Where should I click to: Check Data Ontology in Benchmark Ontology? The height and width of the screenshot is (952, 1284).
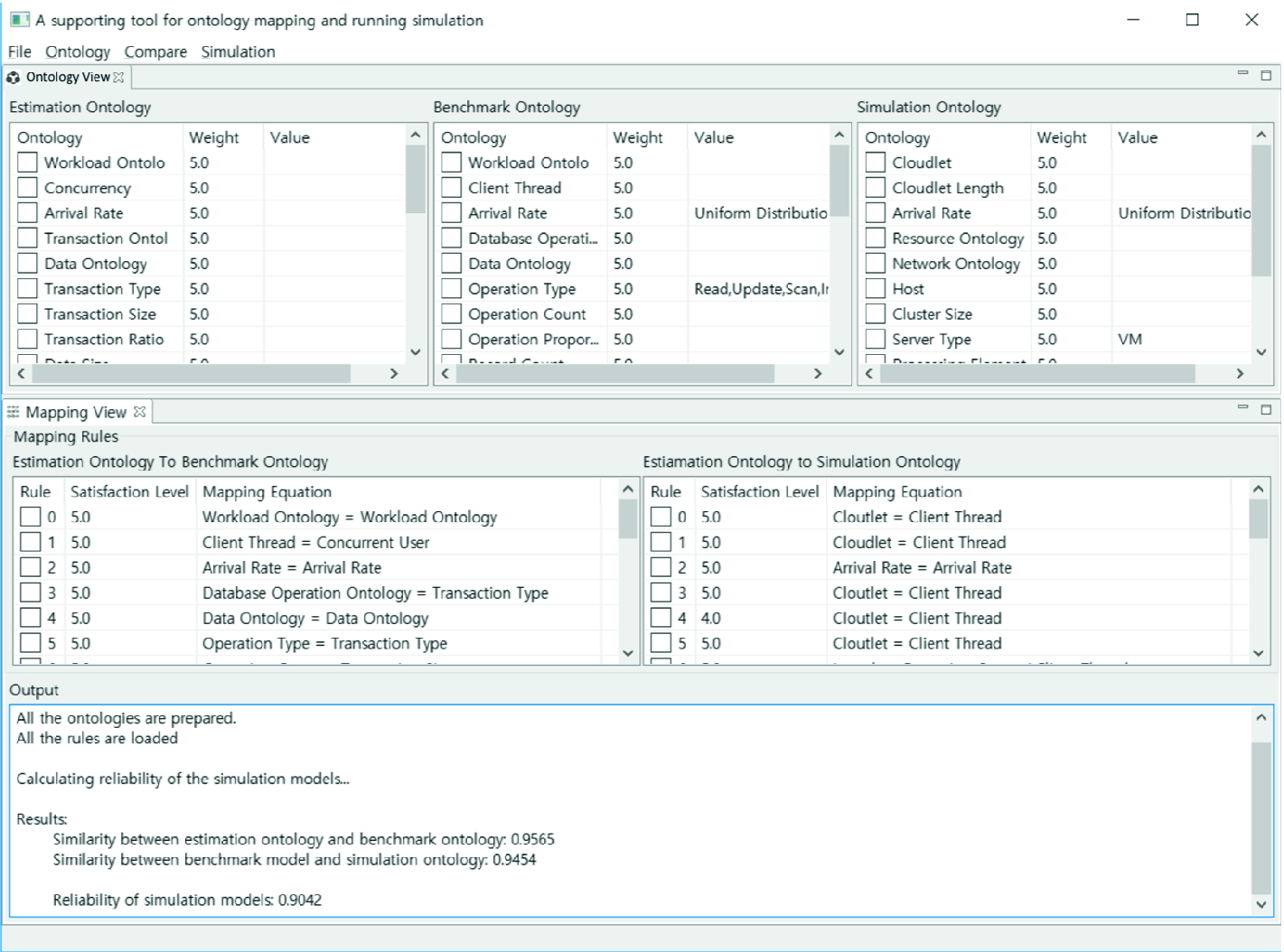click(x=452, y=263)
